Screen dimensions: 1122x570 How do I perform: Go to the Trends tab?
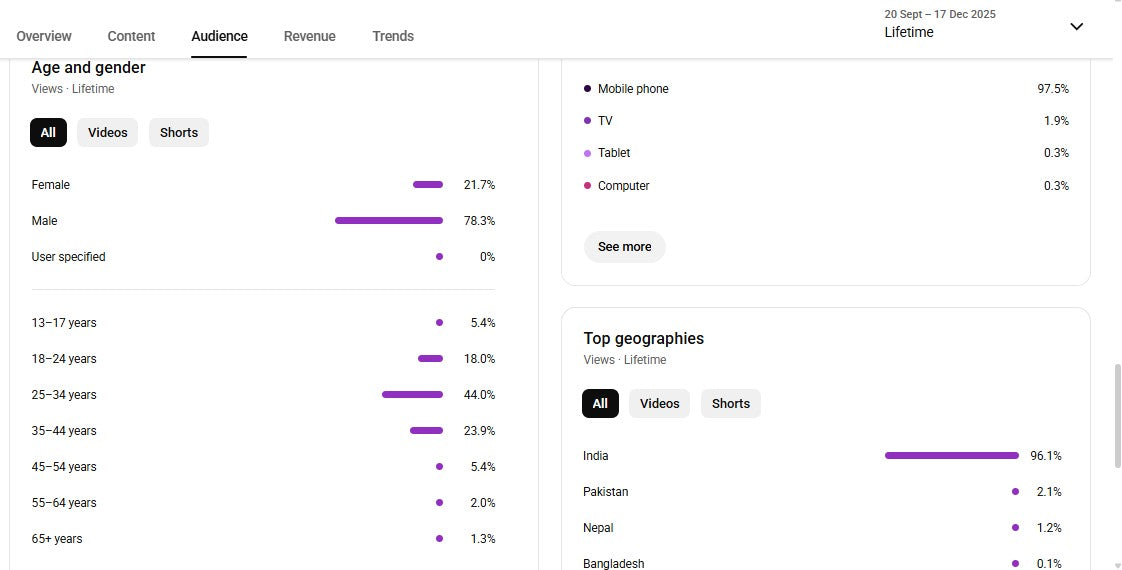[393, 36]
